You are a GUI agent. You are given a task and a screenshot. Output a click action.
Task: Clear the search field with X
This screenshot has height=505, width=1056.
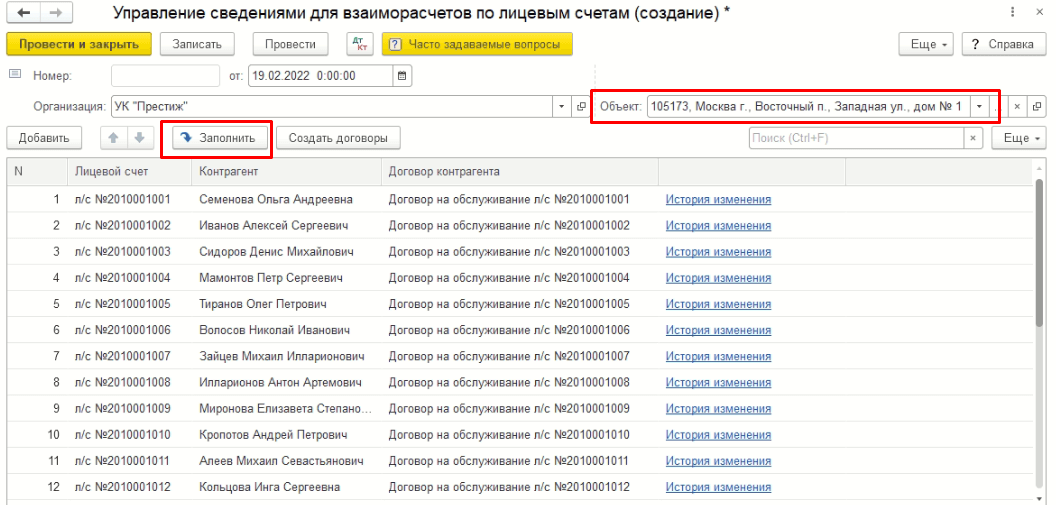pos(972,138)
